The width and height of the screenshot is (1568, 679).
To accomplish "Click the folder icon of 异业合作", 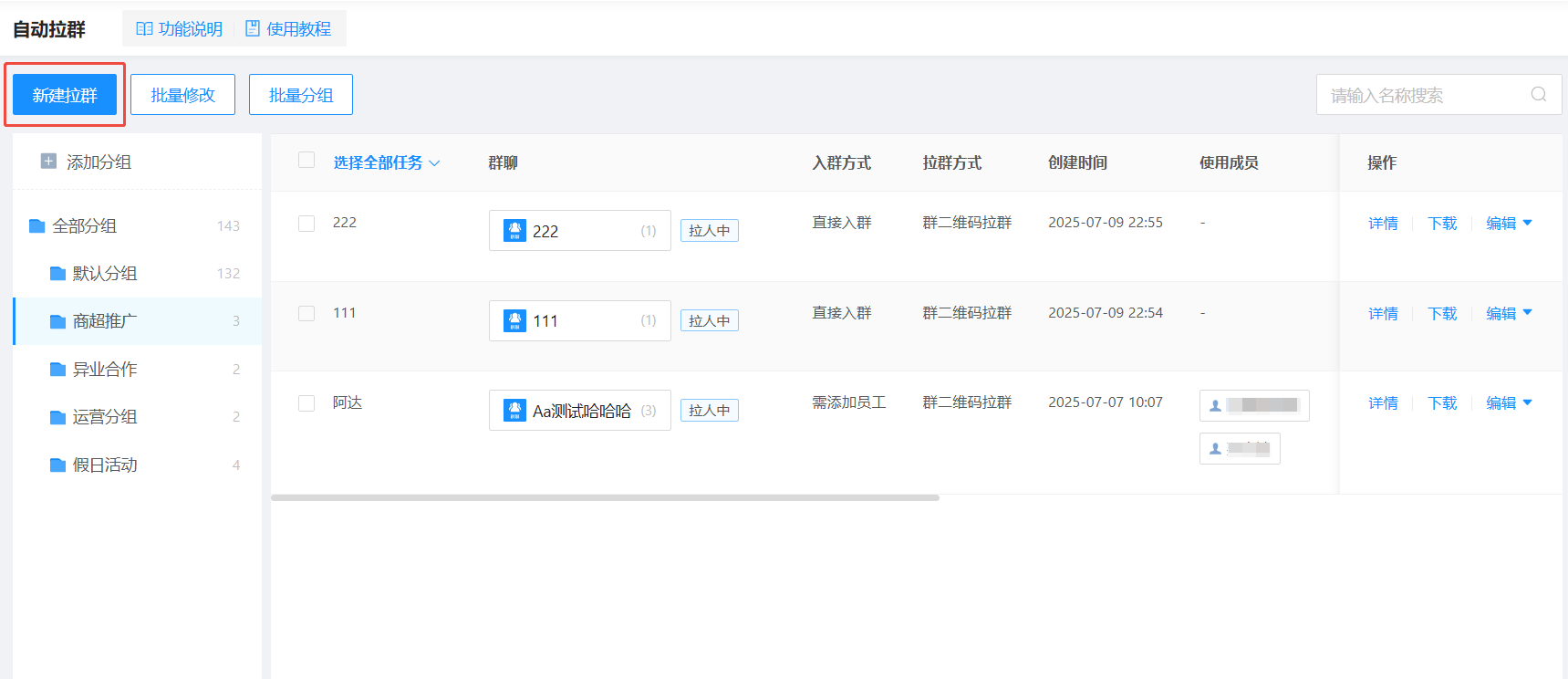I will 57,369.
